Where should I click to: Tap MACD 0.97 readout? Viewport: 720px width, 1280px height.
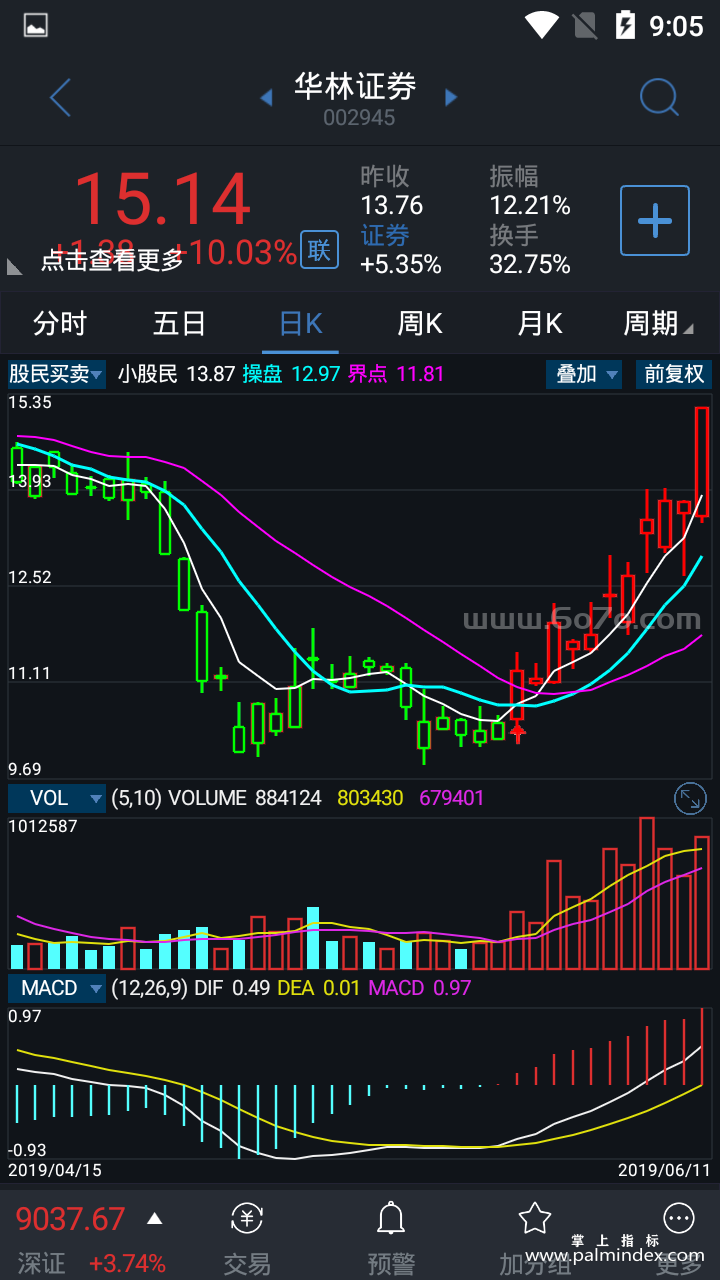click(x=420, y=988)
